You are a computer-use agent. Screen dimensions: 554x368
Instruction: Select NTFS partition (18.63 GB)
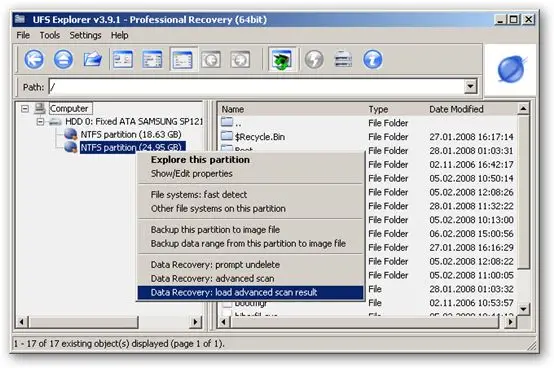coord(131,135)
